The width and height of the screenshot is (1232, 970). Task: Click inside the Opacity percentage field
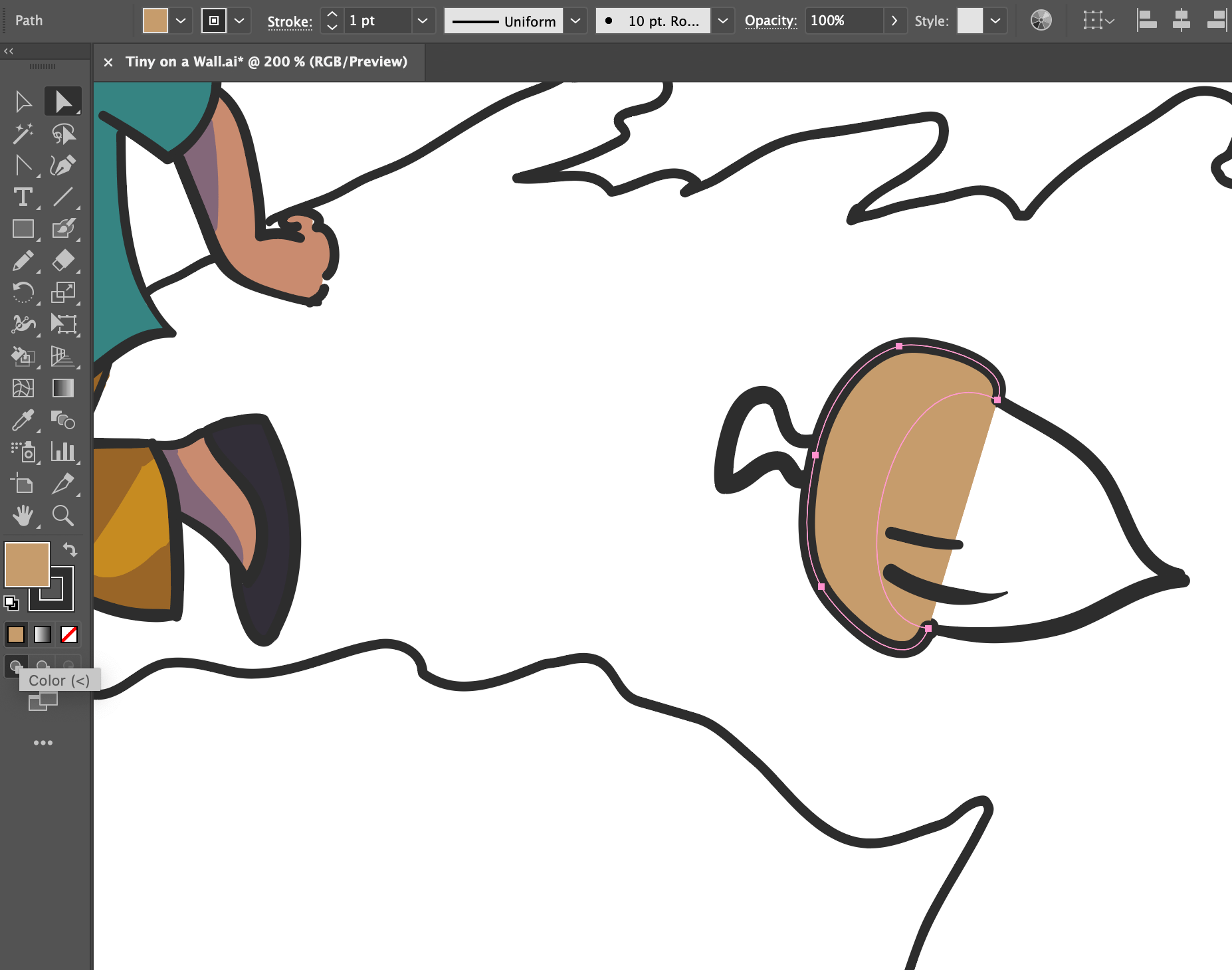click(x=844, y=21)
